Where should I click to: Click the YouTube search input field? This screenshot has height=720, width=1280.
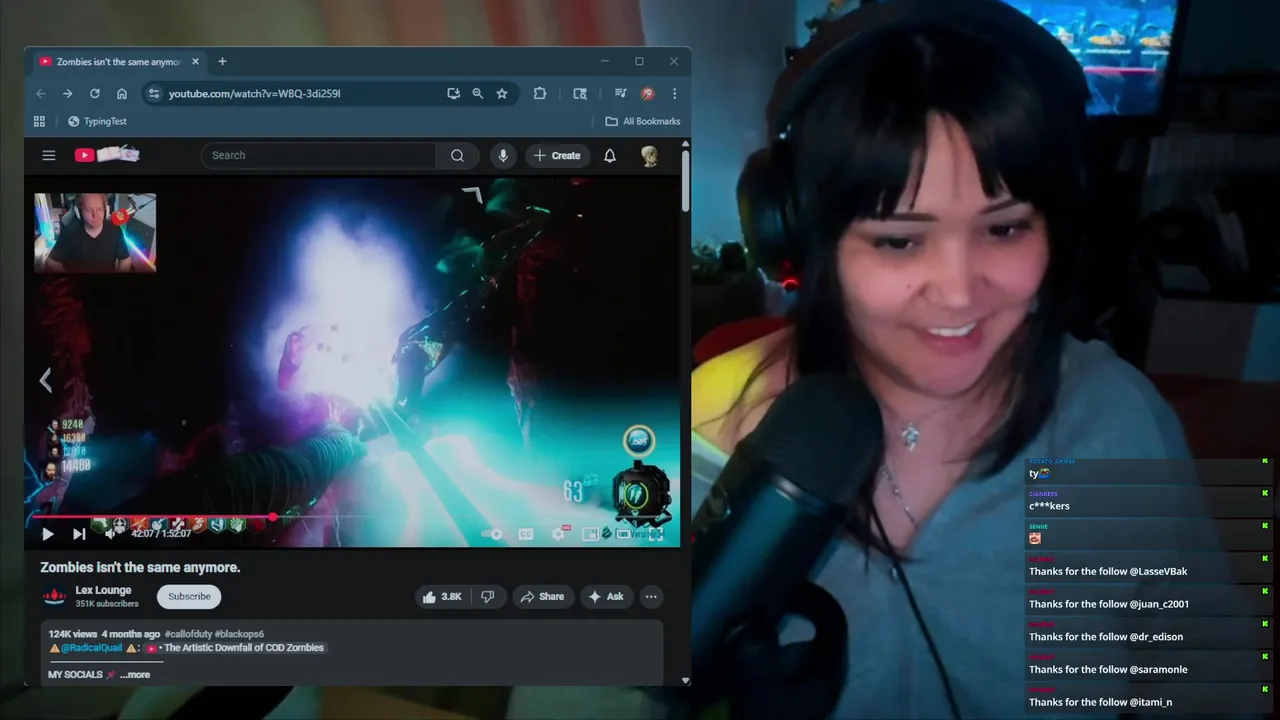tap(318, 155)
